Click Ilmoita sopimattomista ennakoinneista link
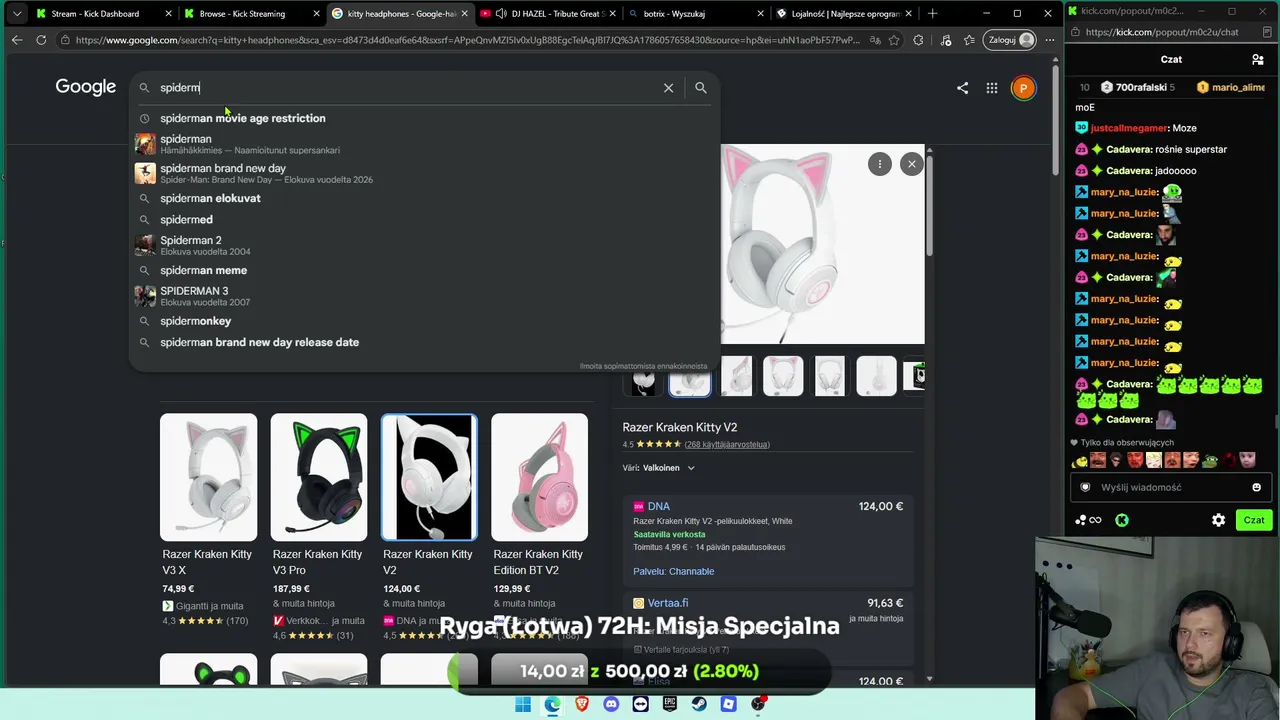The width and height of the screenshot is (1280, 720). click(643, 366)
